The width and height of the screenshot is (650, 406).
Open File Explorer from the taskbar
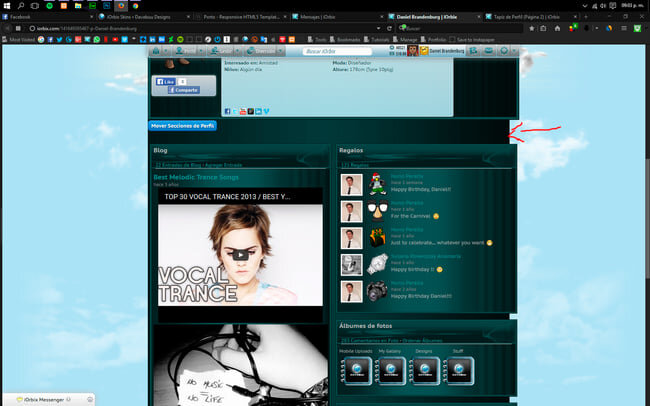pyautogui.click(x=78, y=6)
